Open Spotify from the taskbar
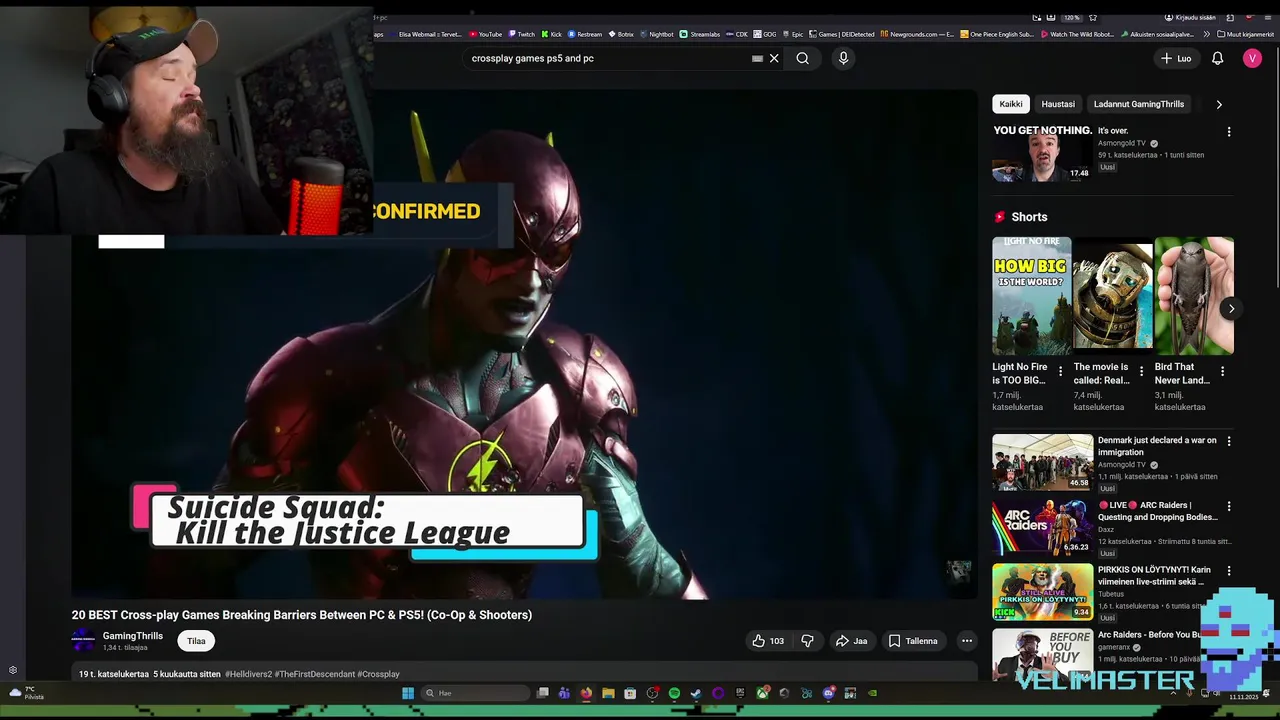This screenshot has height=720, width=1280. click(674, 693)
